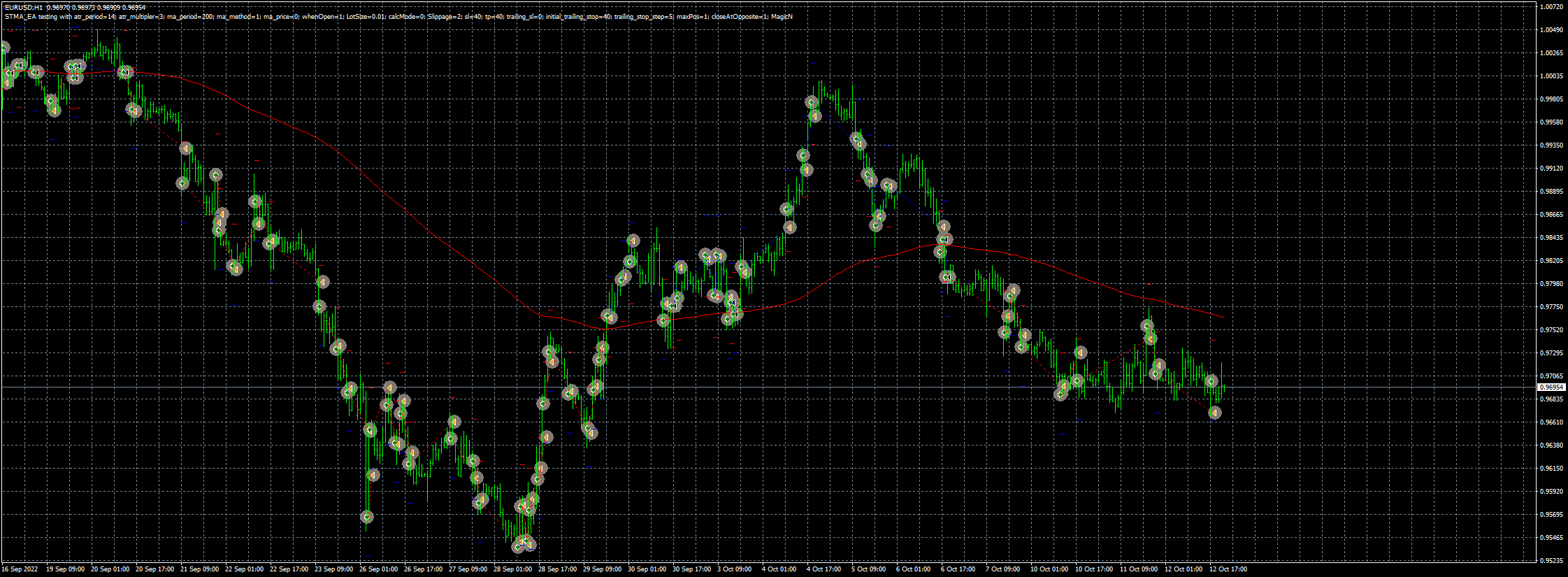Click the 26 Sep 17:00 time label
The height and width of the screenshot is (577, 1568).
pos(423,569)
